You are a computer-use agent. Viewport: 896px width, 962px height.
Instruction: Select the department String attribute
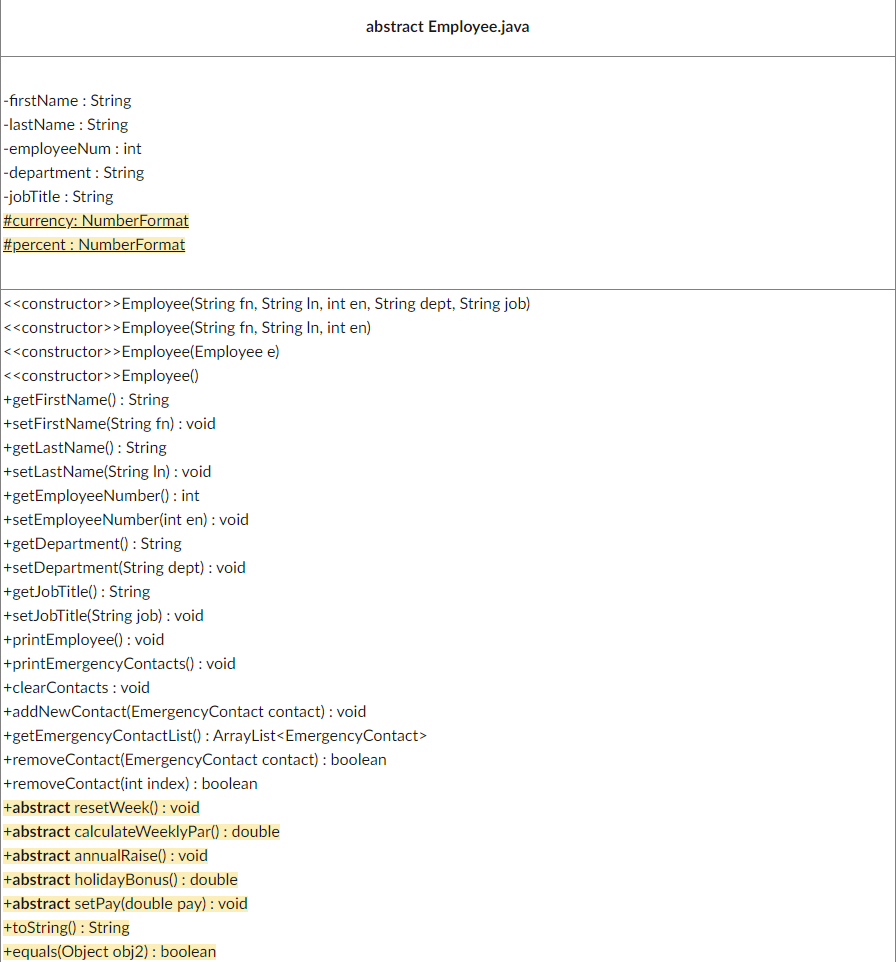pos(74,172)
